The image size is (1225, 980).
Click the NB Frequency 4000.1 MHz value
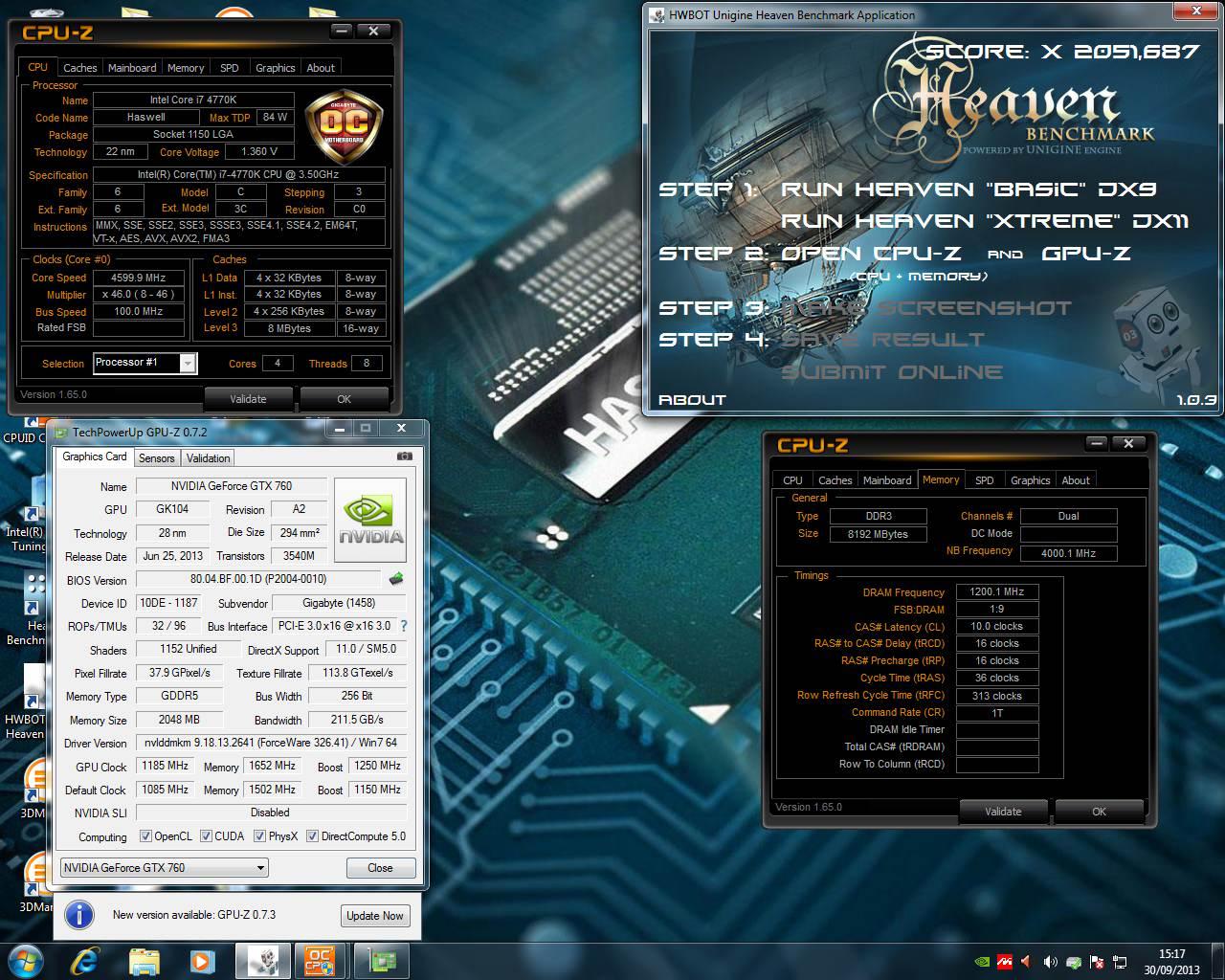[x=1069, y=553]
